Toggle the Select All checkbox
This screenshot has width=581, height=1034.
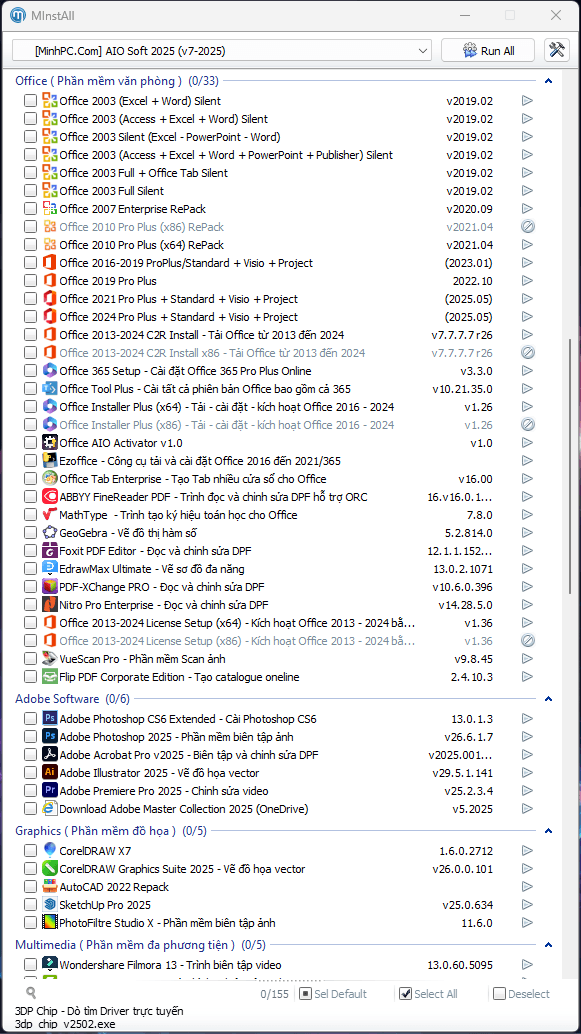coord(406,994)
